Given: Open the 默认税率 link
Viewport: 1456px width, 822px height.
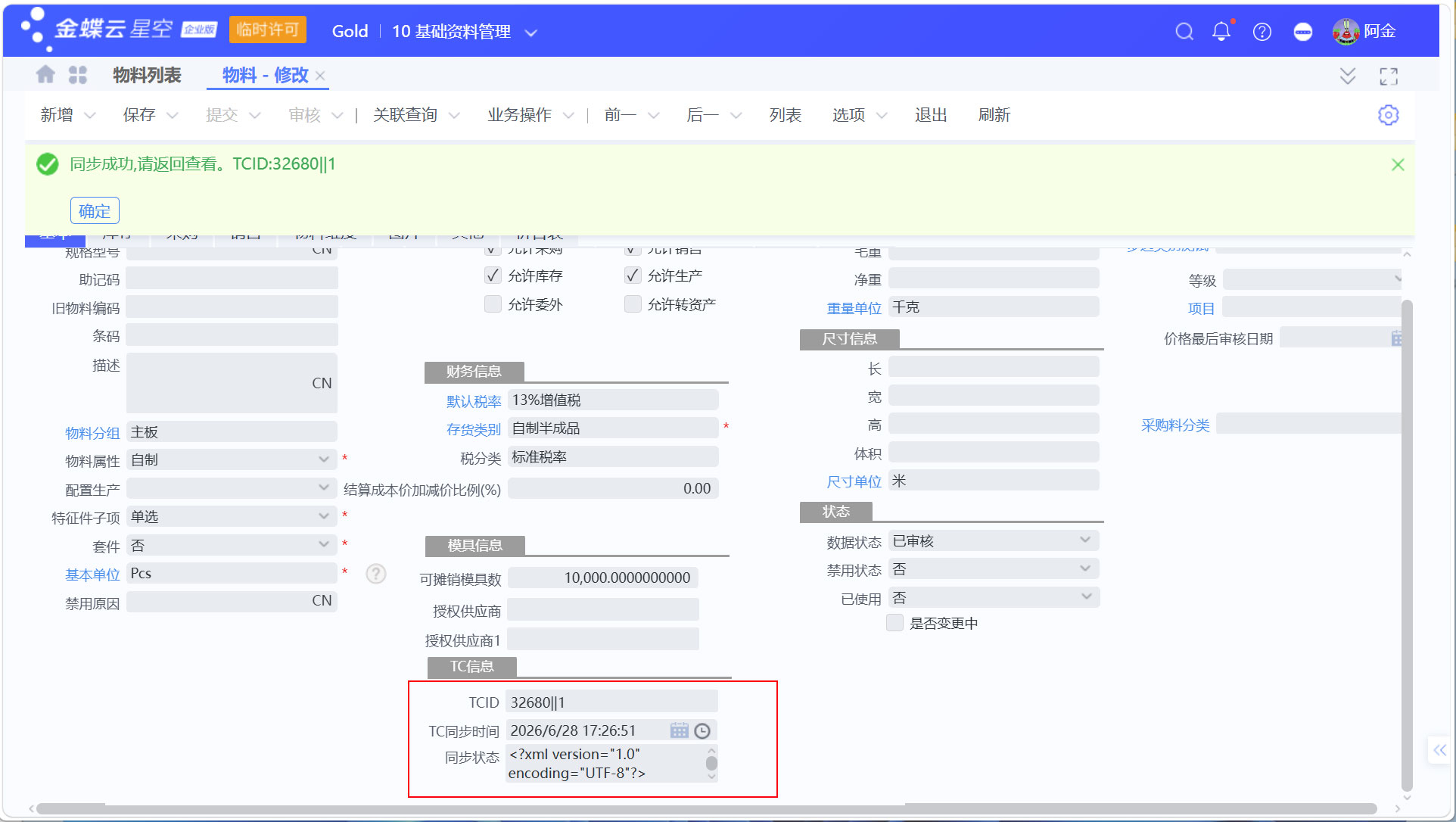Looking at the screenshot, I should (474, 401).
